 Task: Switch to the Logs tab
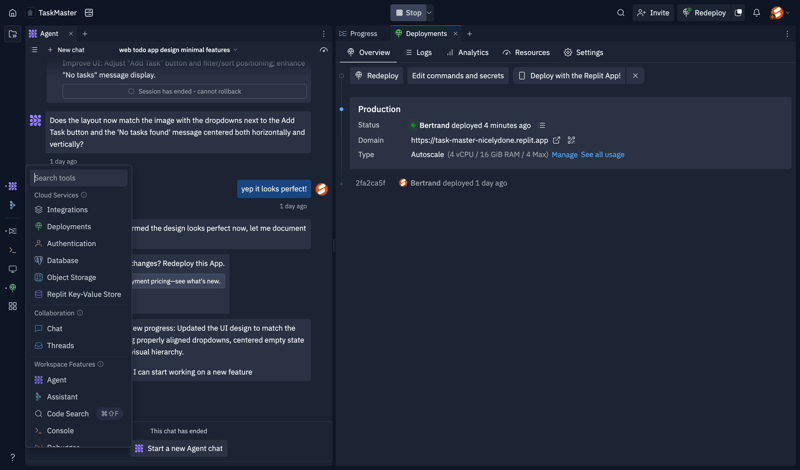click(418, 53)
